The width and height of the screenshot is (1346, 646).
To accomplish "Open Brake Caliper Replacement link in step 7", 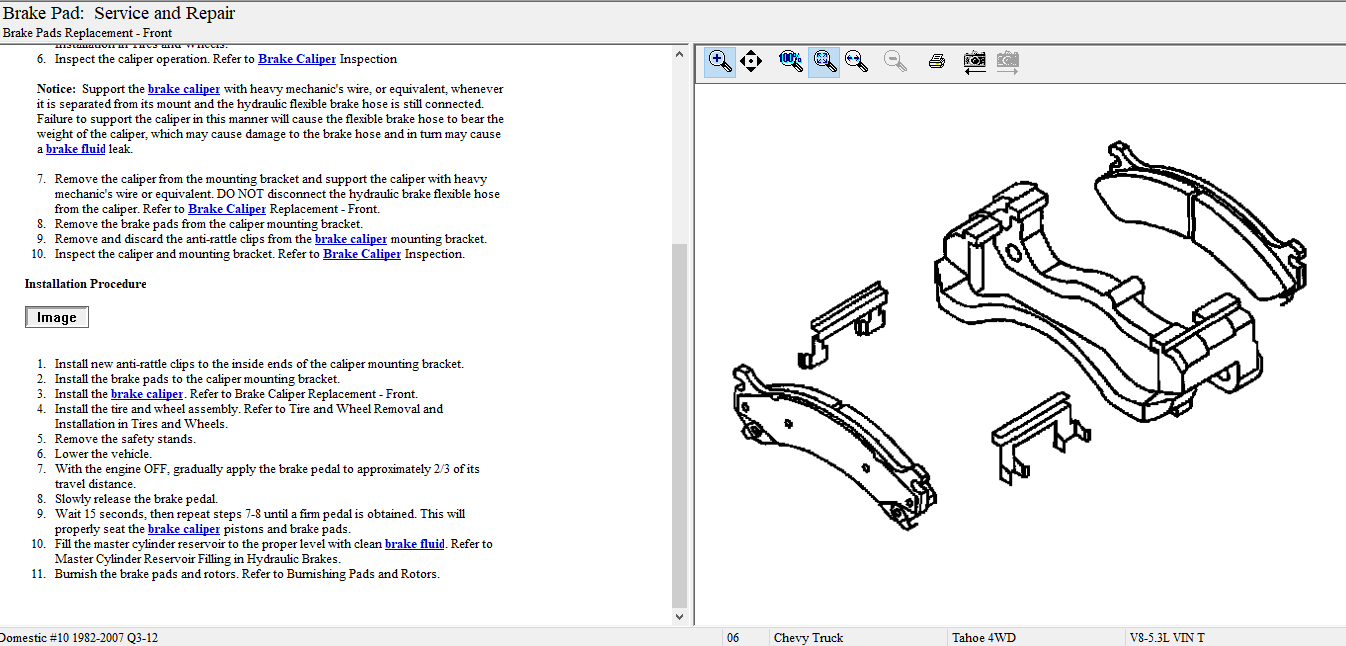I will point(226,209).
